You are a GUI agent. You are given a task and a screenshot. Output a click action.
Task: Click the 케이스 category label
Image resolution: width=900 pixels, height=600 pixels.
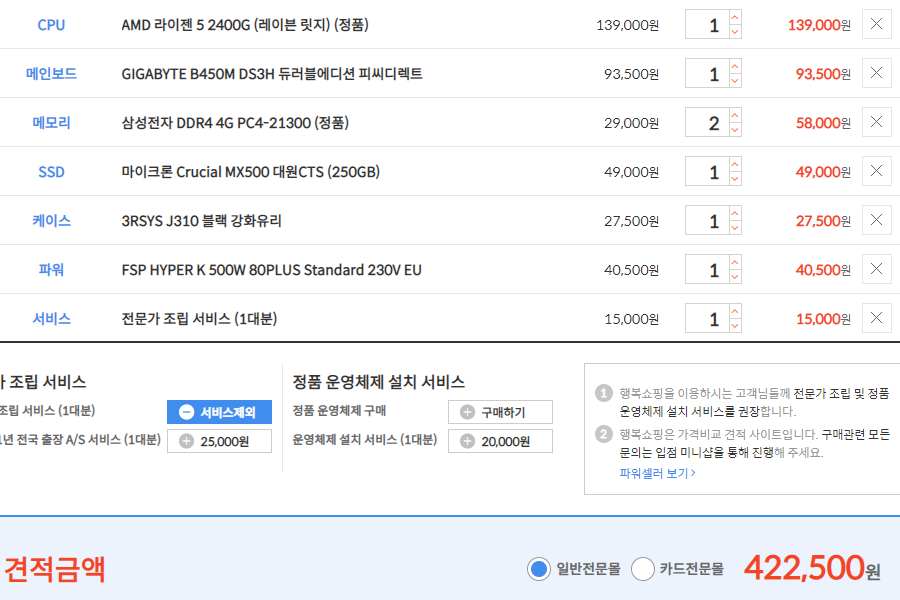[x=51, y=220]
